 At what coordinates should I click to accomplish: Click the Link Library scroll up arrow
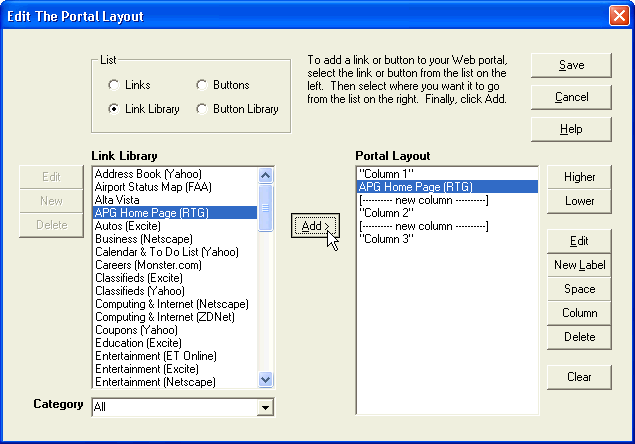click(x=265, y=175)
